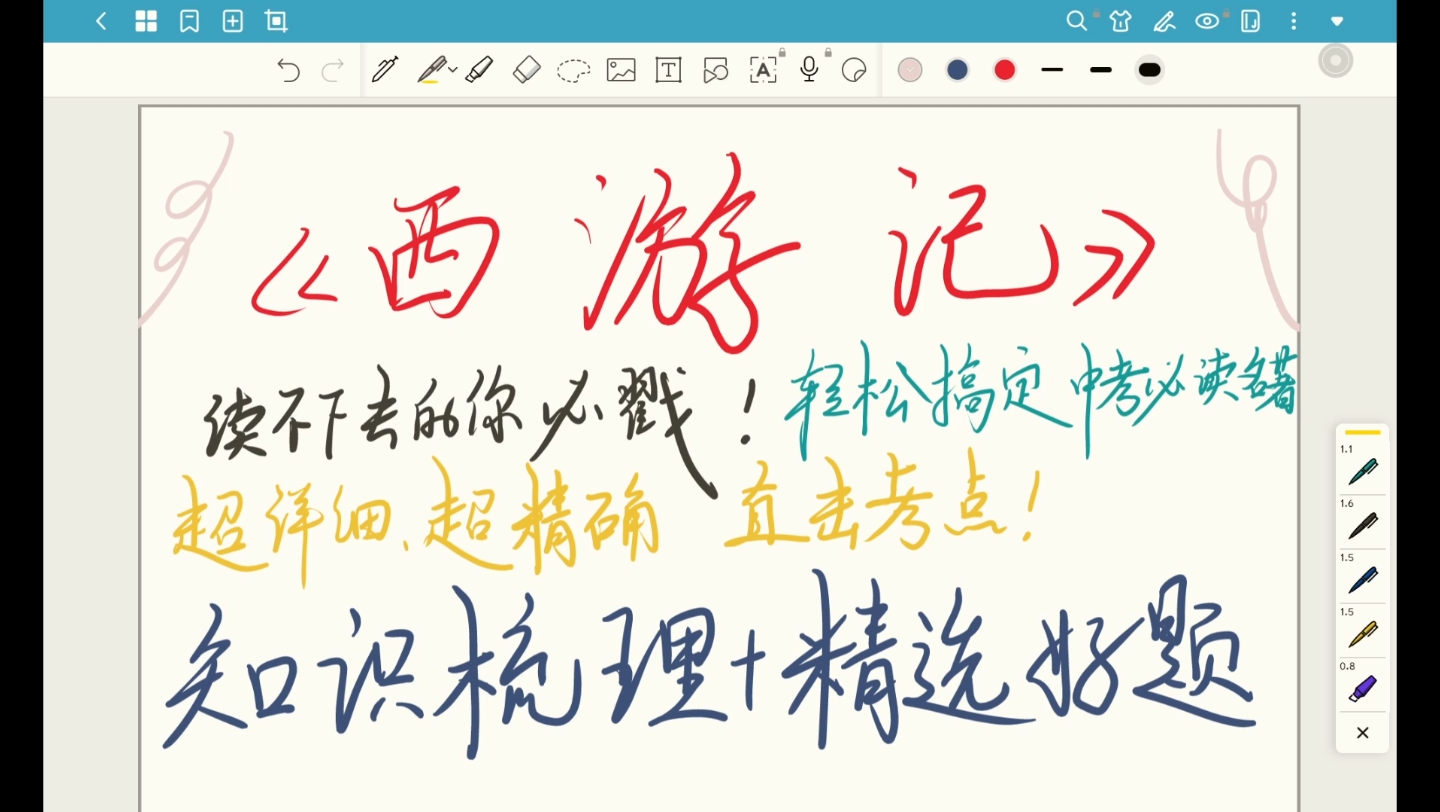Expand the highlighter tool options arrow
1440x812 pixels.
[453, 69]
